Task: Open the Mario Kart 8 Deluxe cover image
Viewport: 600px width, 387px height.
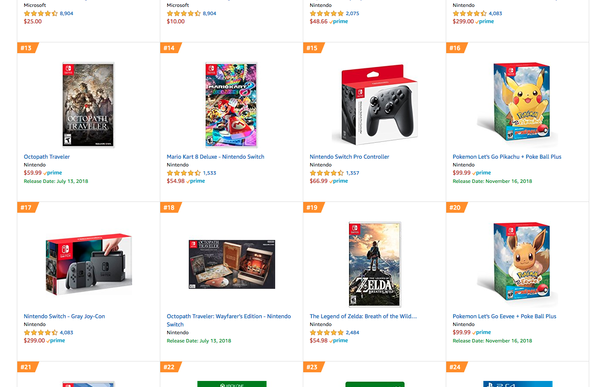Action: (x=231, y=105)
